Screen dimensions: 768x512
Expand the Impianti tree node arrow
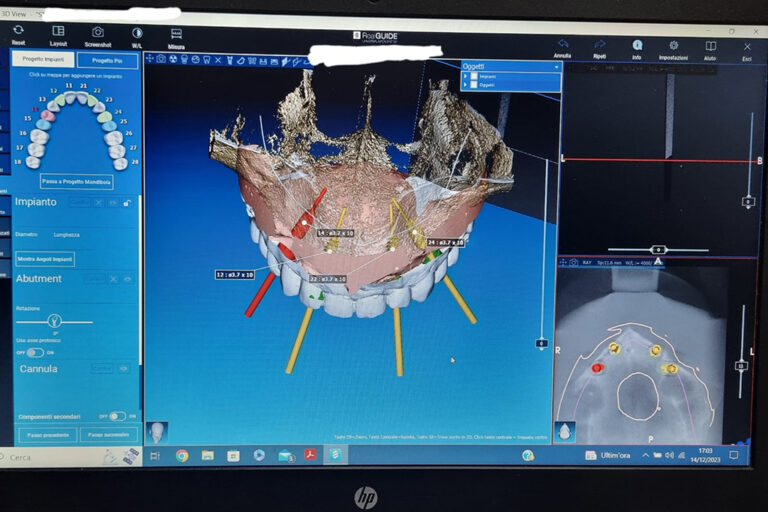point(465,76)
